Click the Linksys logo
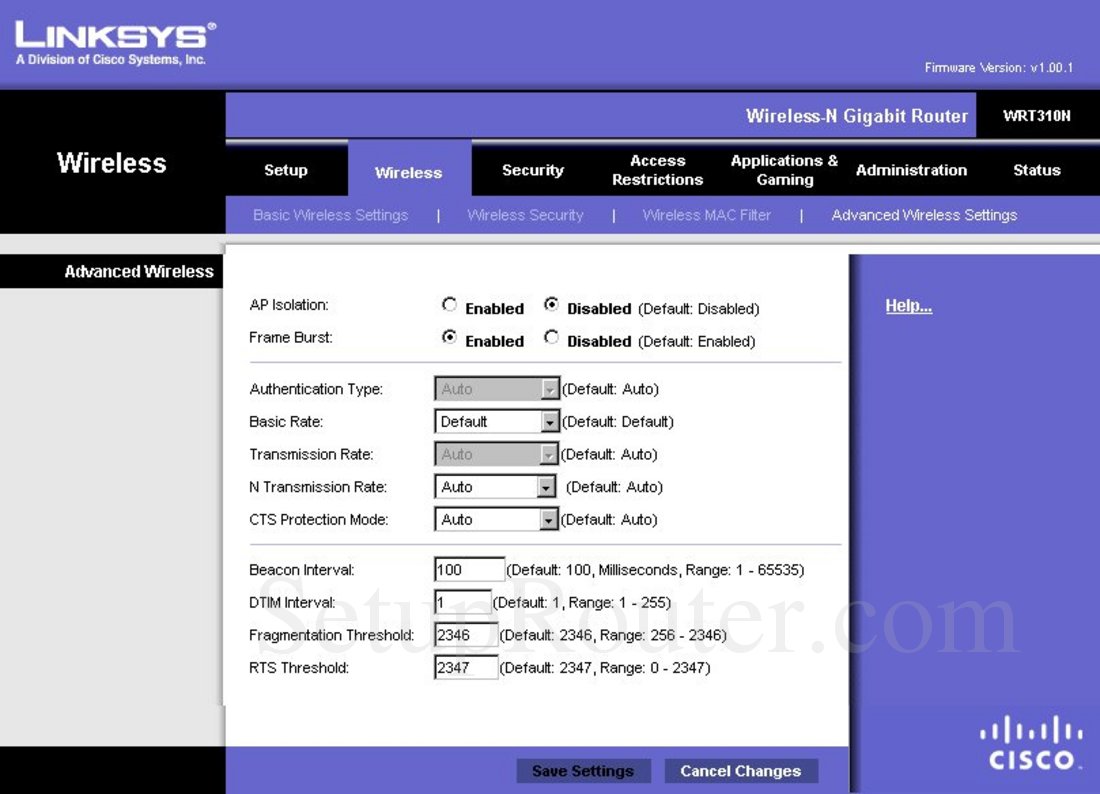1100x794 pixels. pyautogui.click(x=108, y=35)
